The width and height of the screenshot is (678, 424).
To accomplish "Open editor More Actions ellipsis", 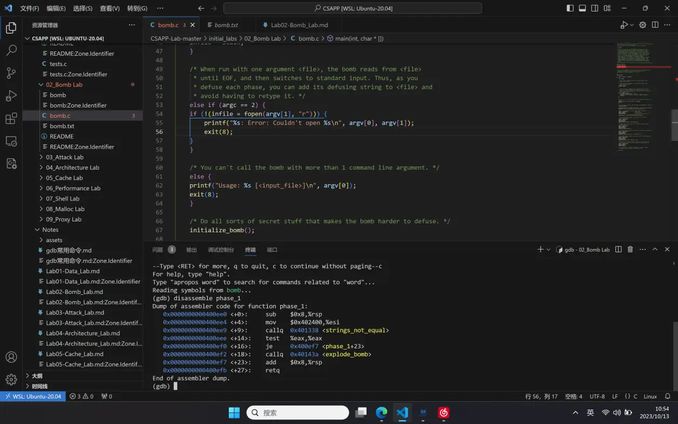I will (x=667, y=25).
